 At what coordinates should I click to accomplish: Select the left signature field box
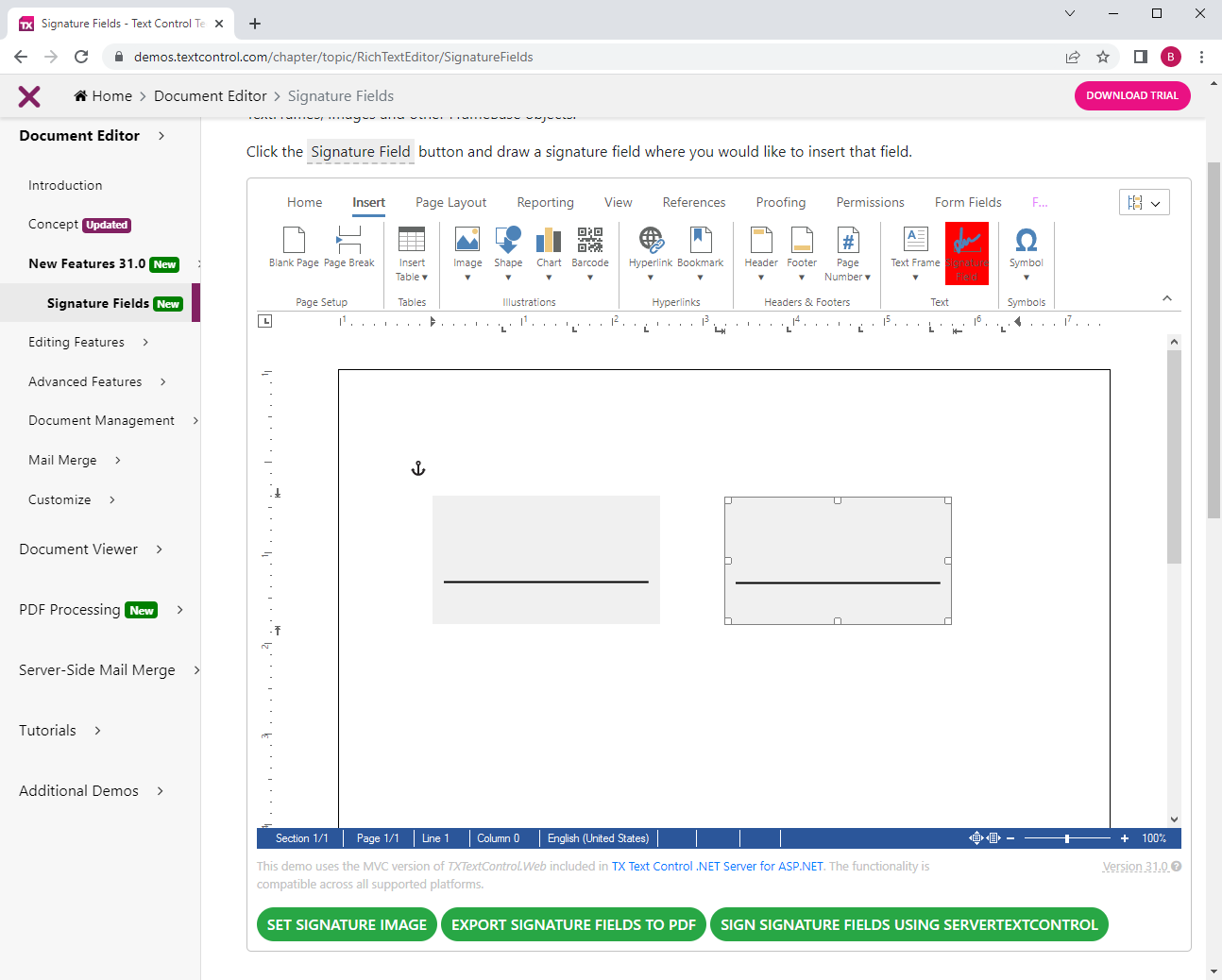tap(546, 560)
